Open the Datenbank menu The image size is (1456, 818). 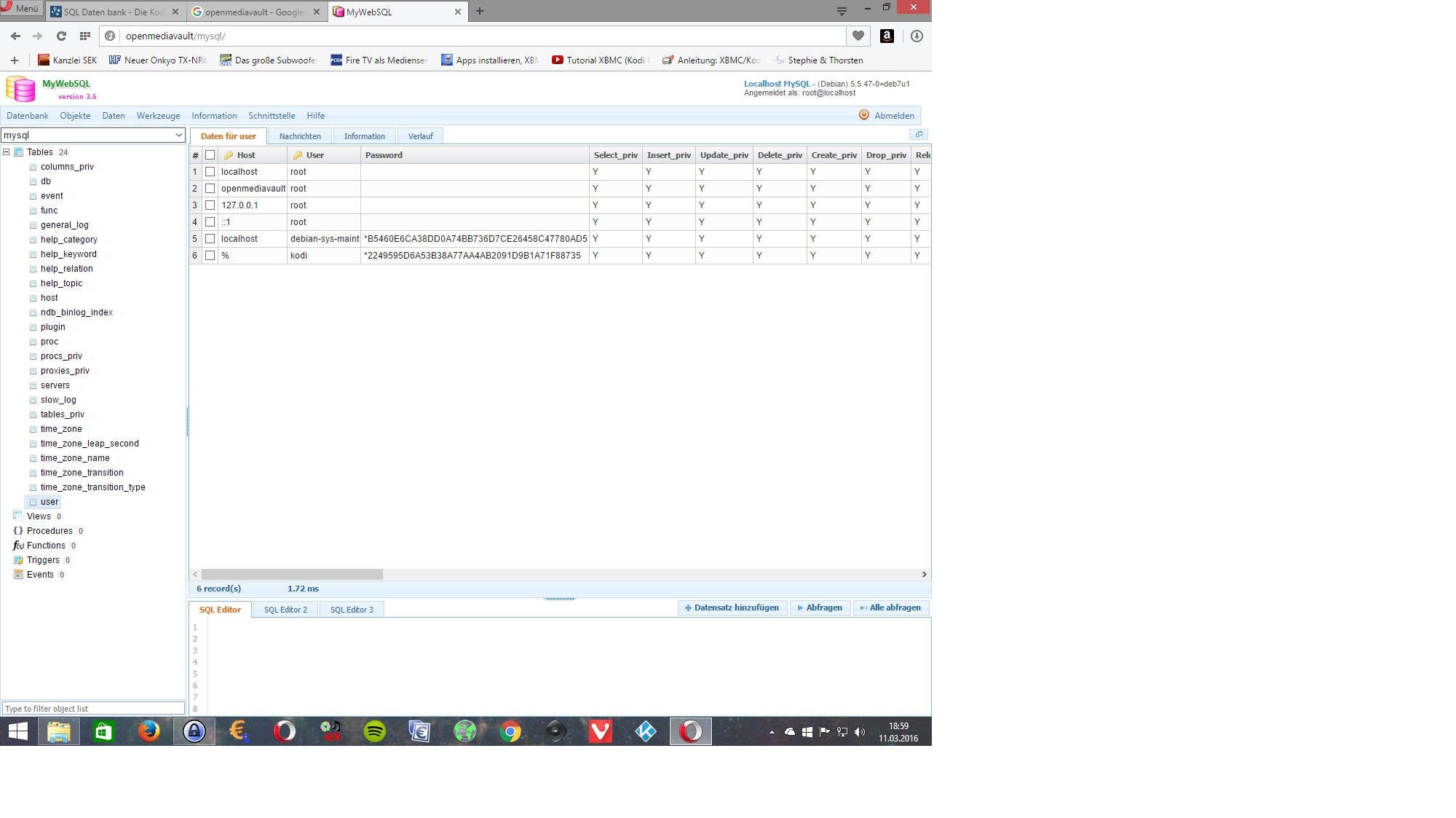pyautogui.click(x=28, y=116)
